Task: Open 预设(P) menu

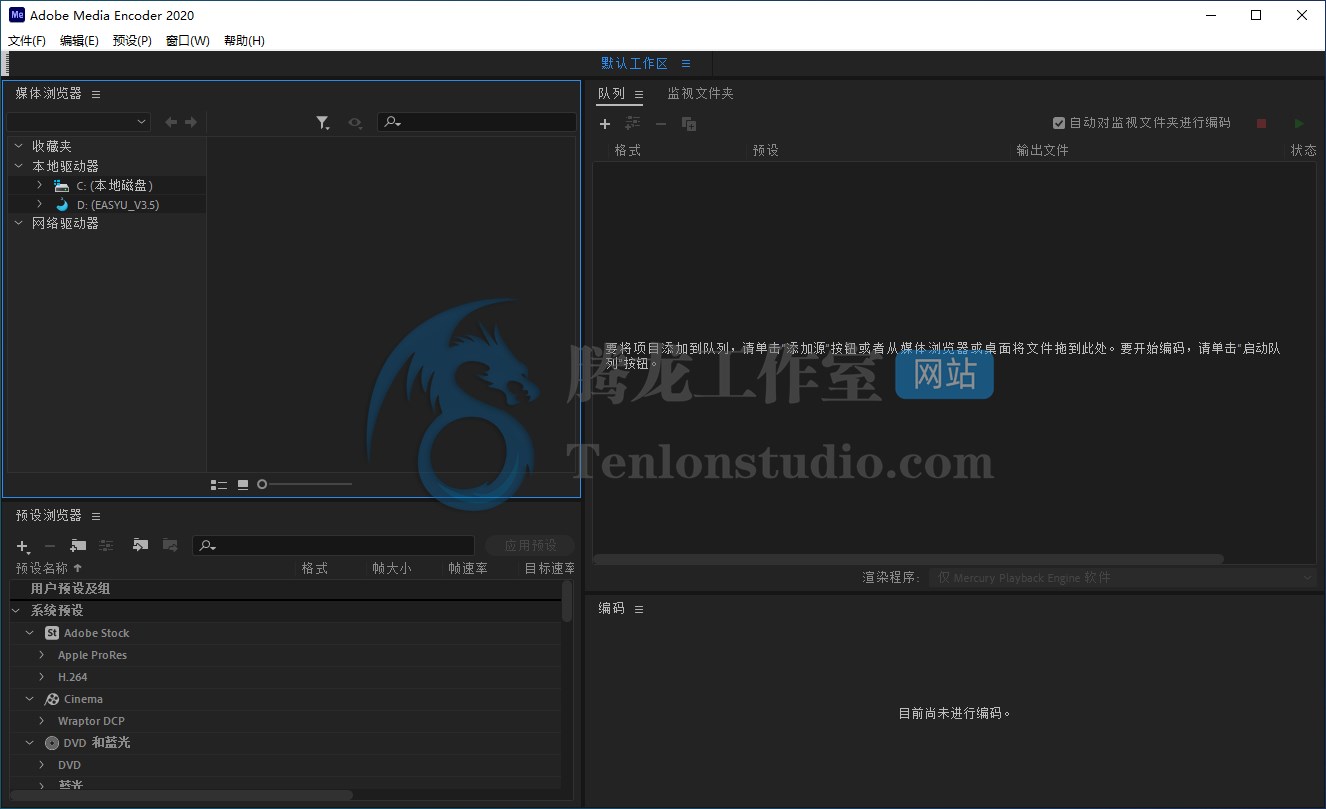Action: (132, 41)
